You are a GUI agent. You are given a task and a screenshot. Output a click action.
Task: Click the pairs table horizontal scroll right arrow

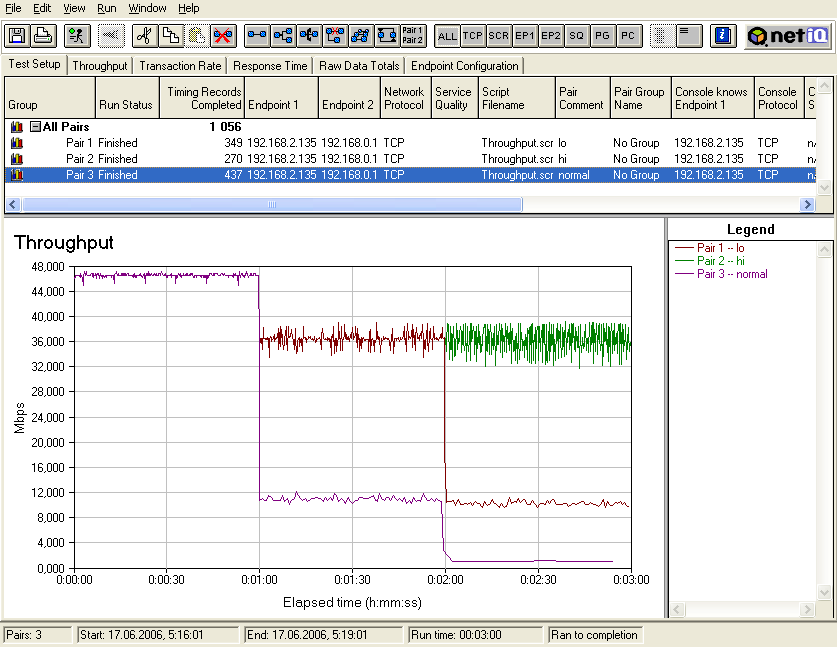[x=808, y=204]
